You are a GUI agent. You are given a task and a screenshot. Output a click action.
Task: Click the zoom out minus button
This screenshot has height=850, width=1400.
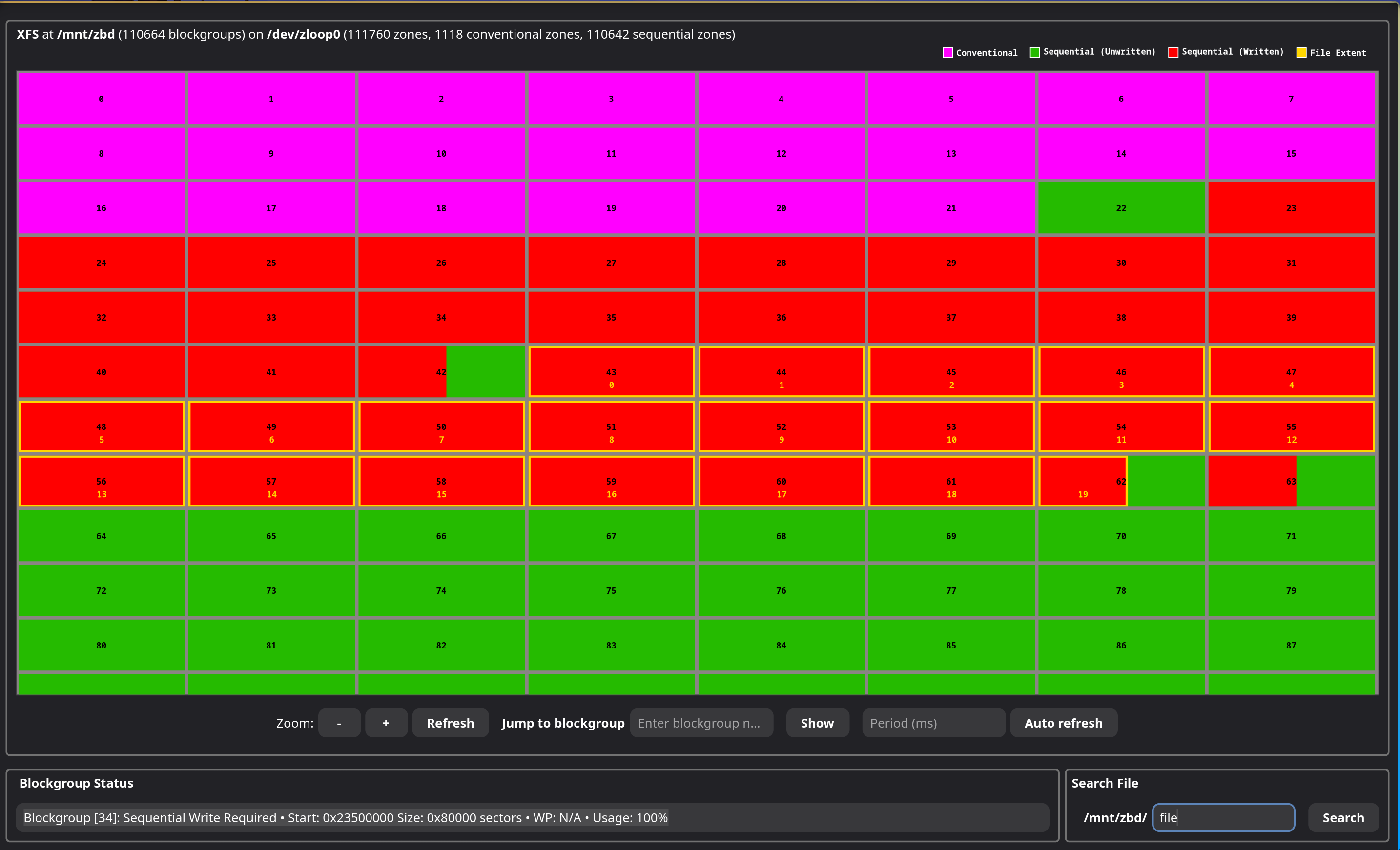339,723
